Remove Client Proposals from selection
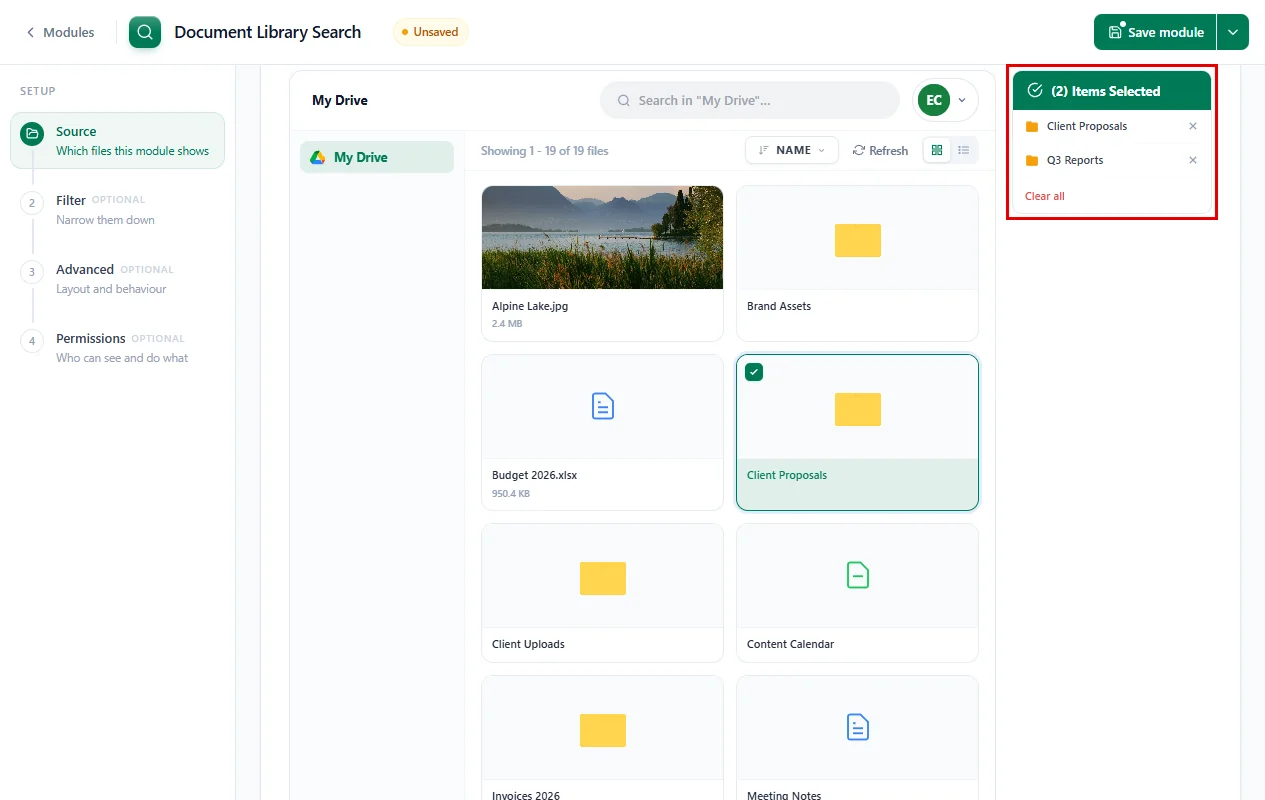1265x800 pixels. (1192, 126)
